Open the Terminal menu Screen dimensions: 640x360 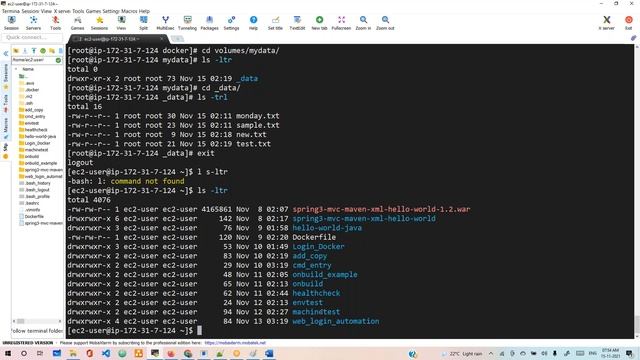pyautogui.click(x=11, y=11)
